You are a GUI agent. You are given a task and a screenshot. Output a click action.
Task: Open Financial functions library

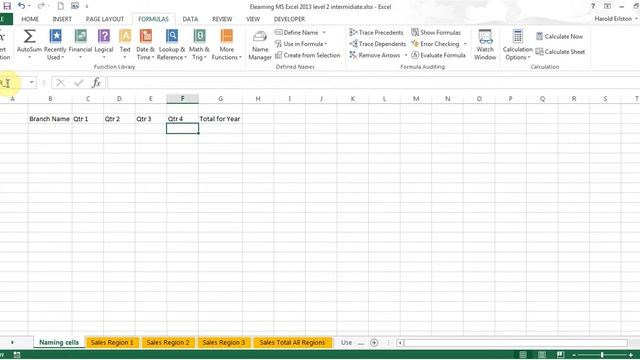[x=80, y=44]
